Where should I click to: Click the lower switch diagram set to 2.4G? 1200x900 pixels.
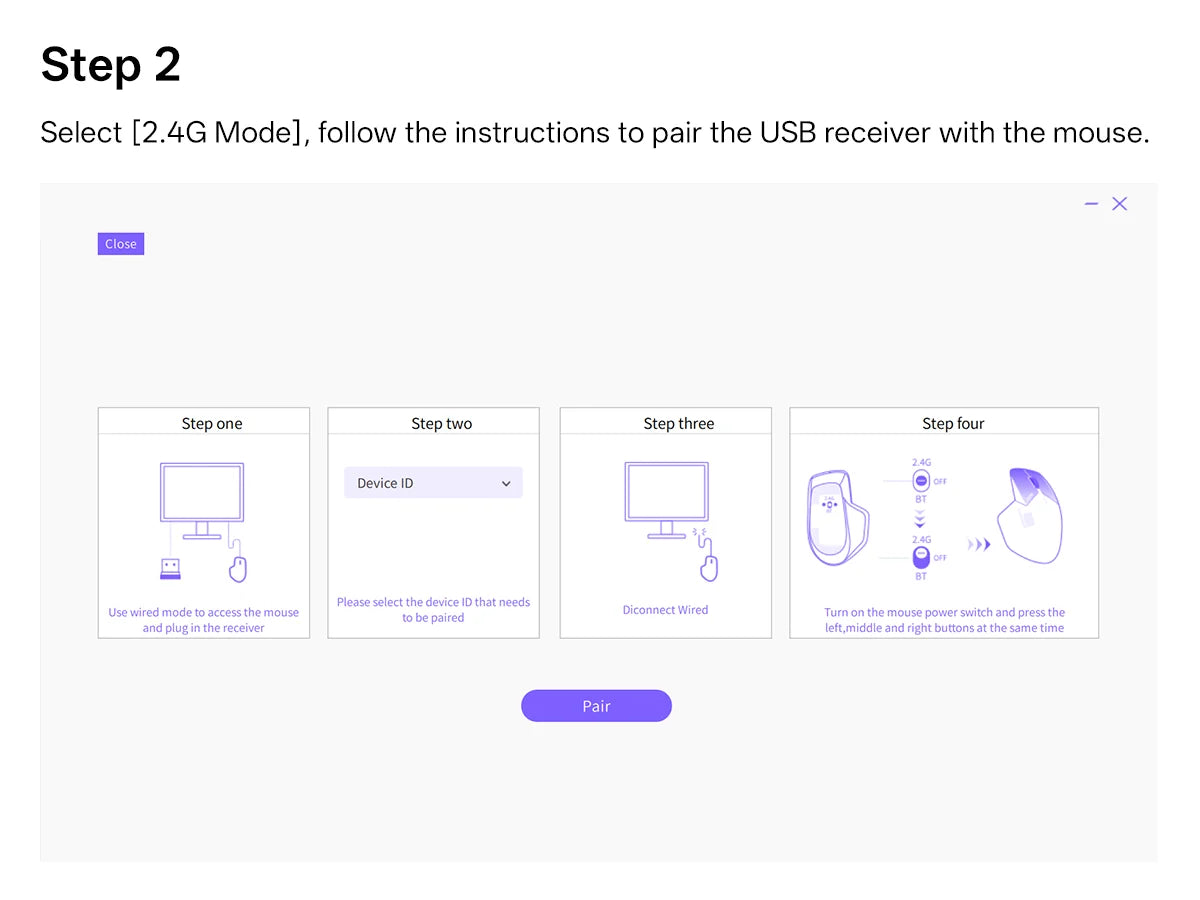click(921, 557)
